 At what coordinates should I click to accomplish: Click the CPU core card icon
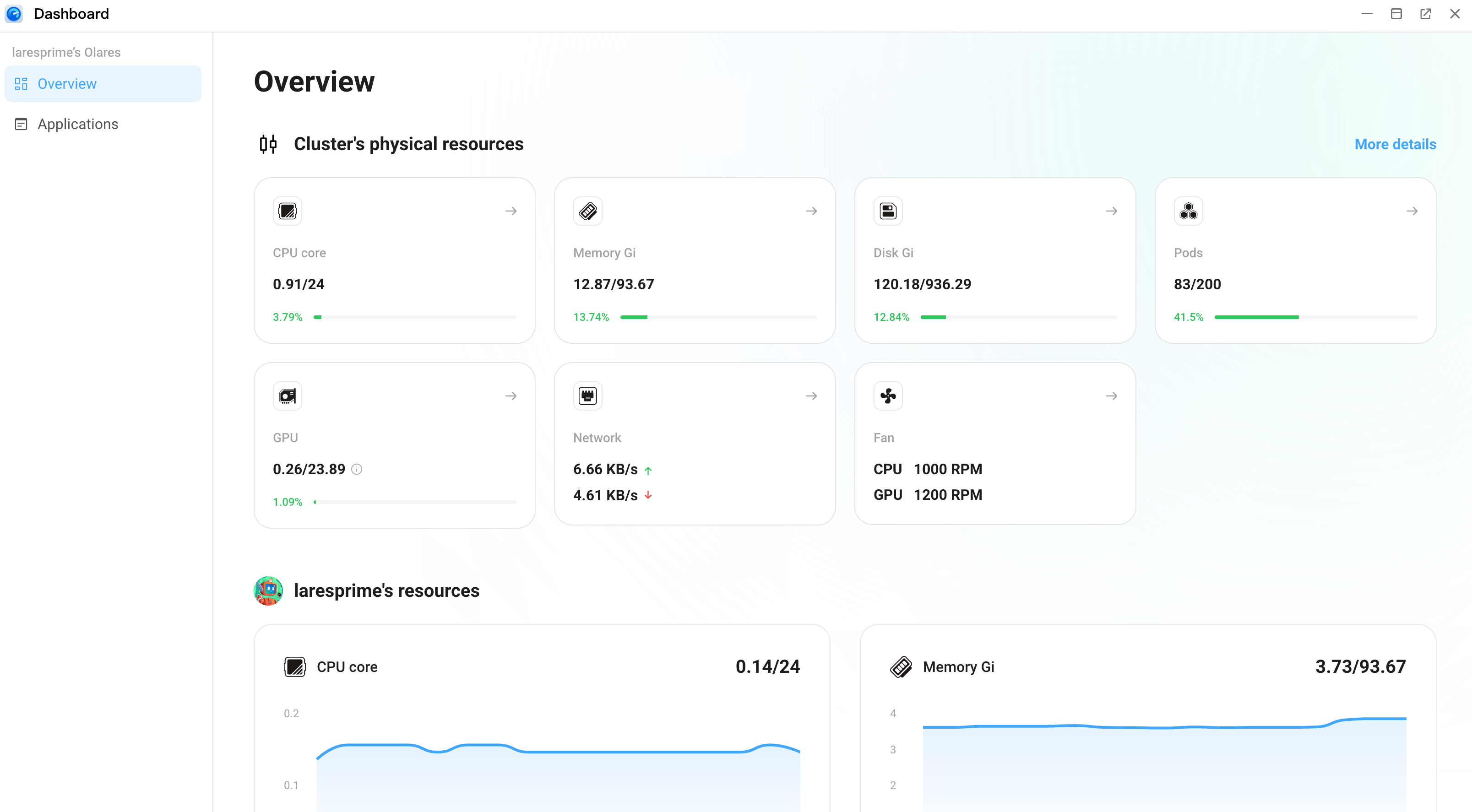288,210
